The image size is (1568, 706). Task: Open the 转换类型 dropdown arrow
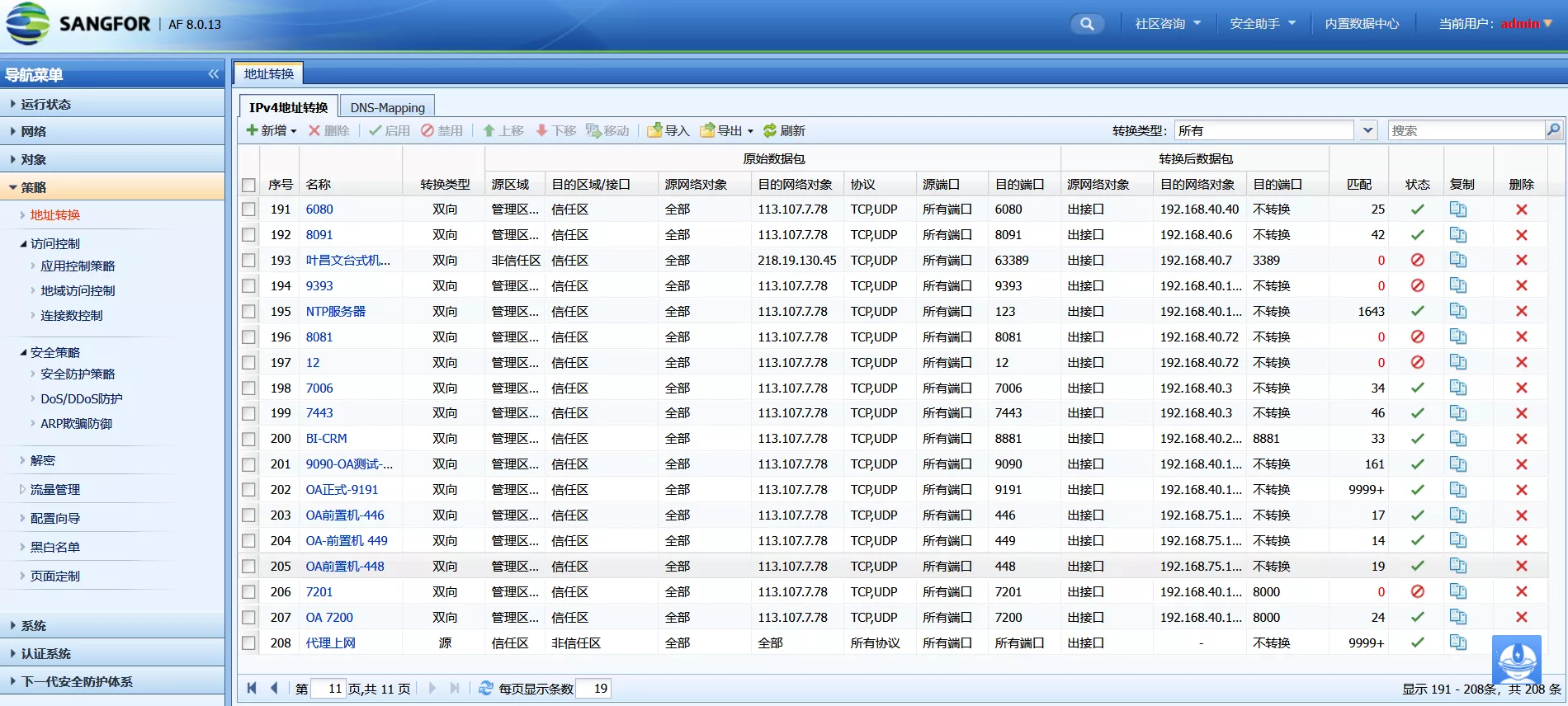click(x=1367, y=130)
